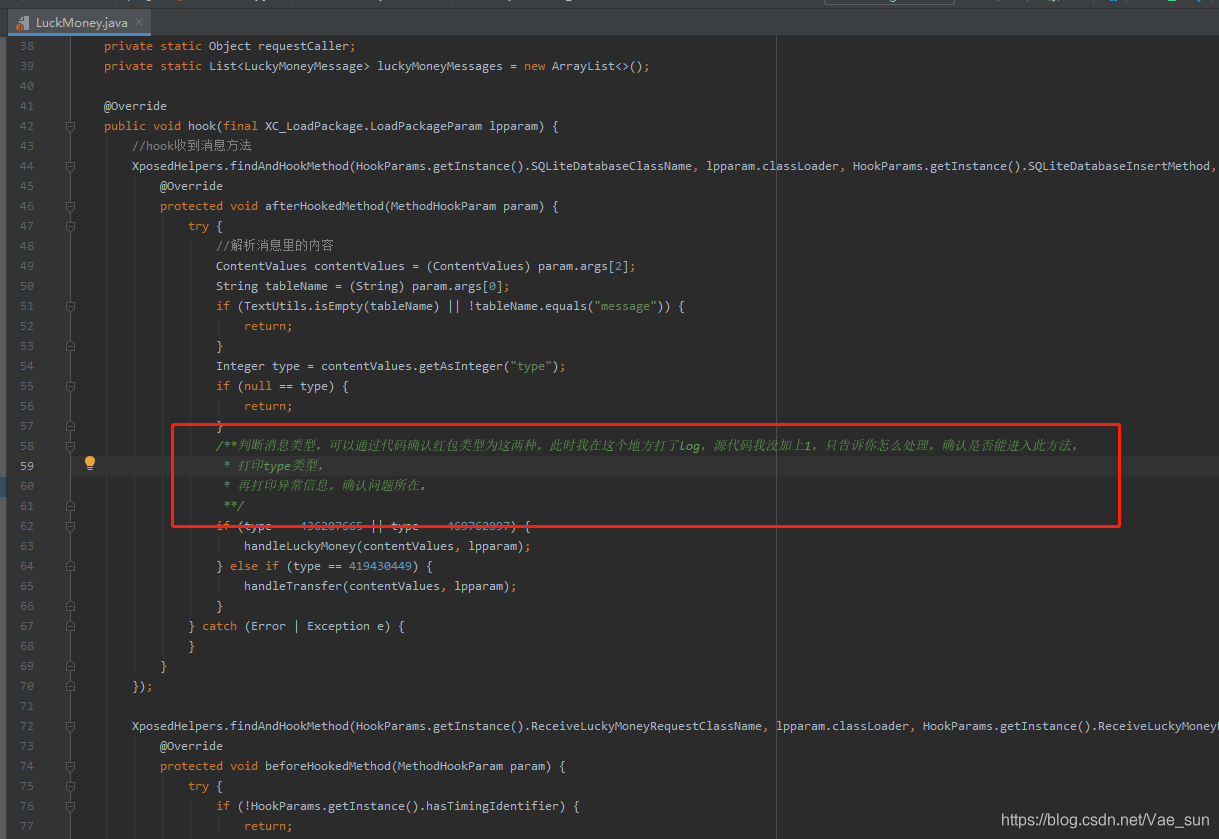Click the Java file icon in LuckMoney.java tab
The image size is (1219, 839).
[x=22, y=22]
